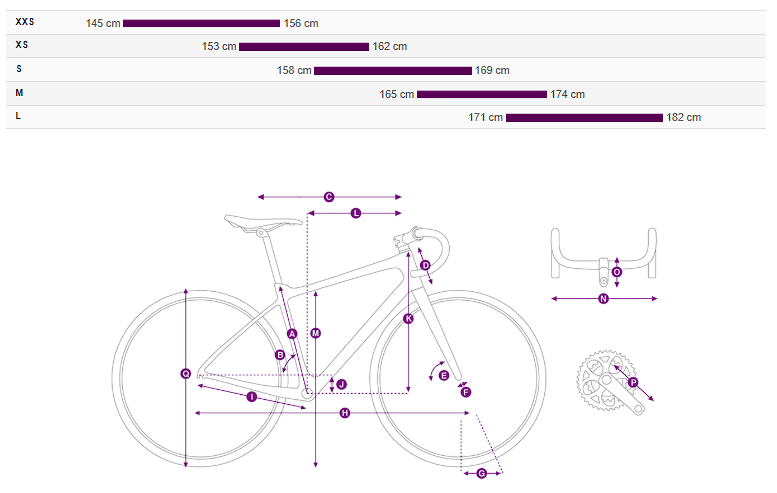Click the E head angle marker
The height and width of the screenshot is (493, 777).
pyautogui.click(x=444, y=375)
